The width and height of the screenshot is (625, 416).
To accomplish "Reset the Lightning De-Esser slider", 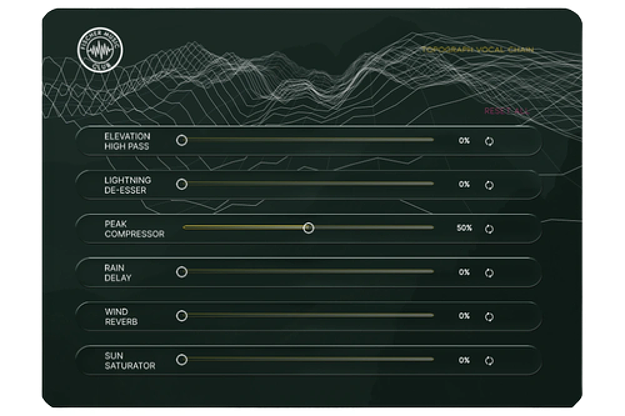I will coord(489,185).
